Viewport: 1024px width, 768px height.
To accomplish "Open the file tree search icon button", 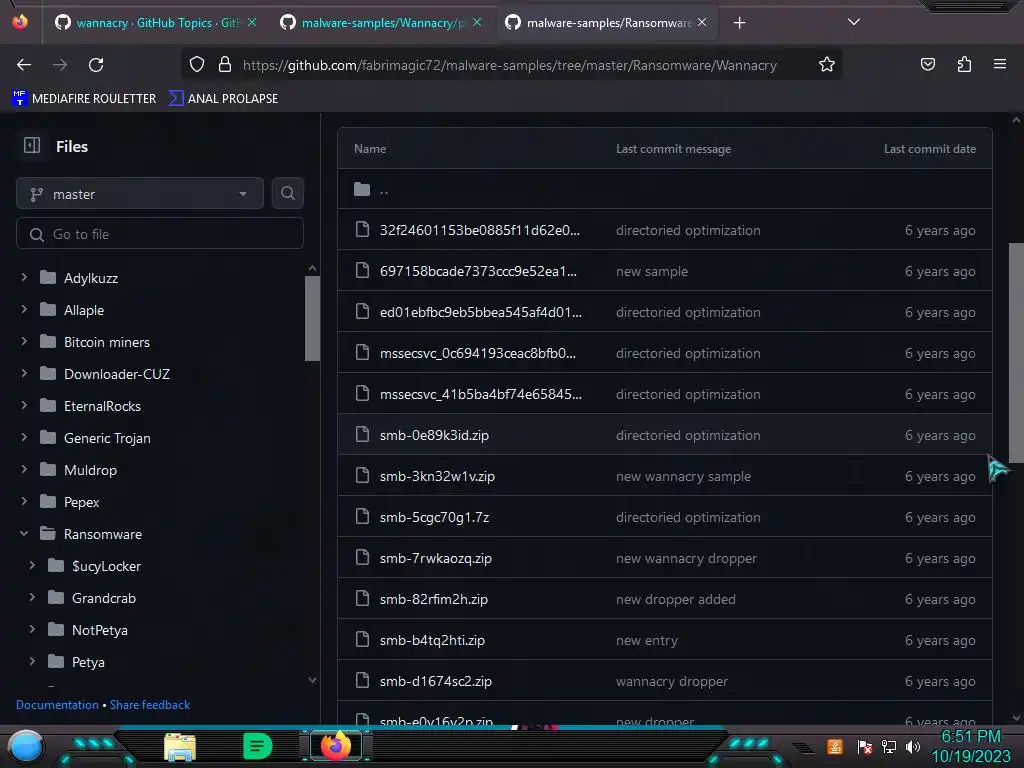I will [x=287, y=193].
